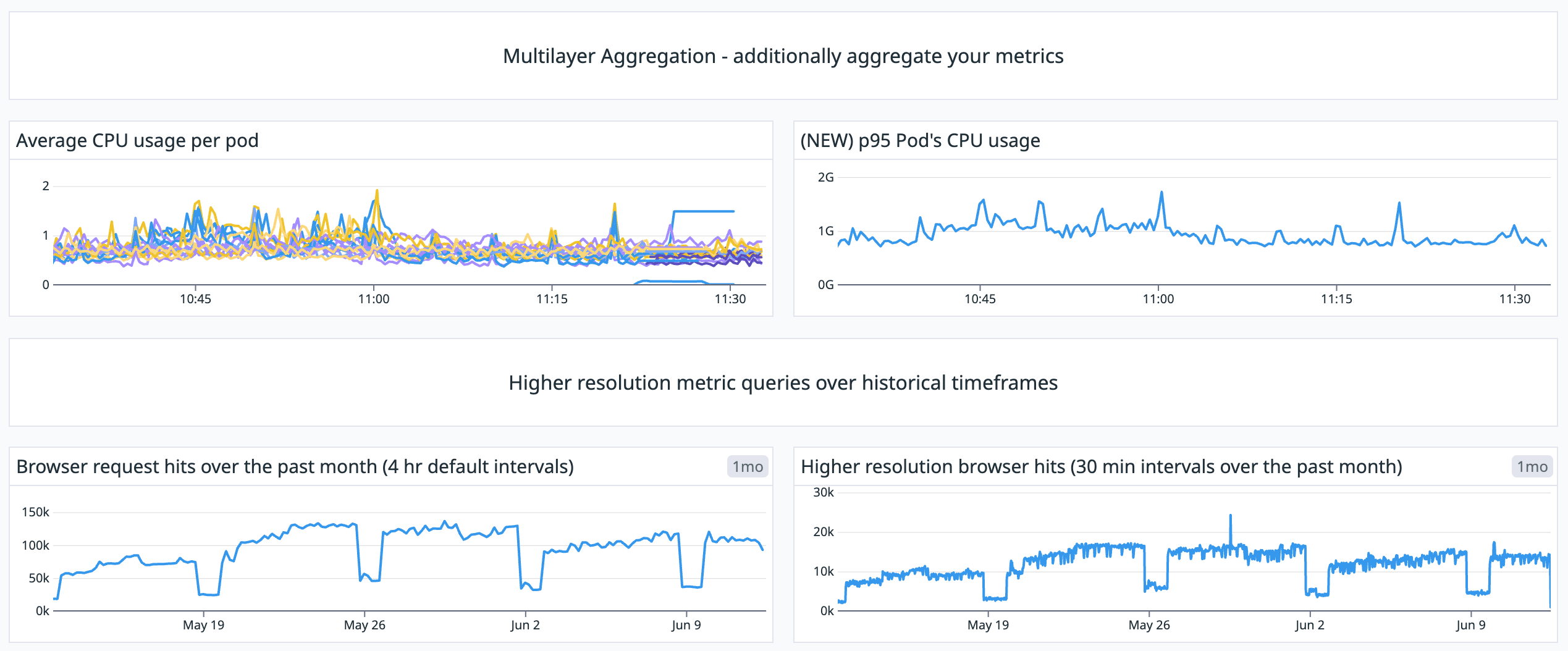
Task: Select the 1mo badge on Higher resolution browser hits
Action: coord(1533,467)
